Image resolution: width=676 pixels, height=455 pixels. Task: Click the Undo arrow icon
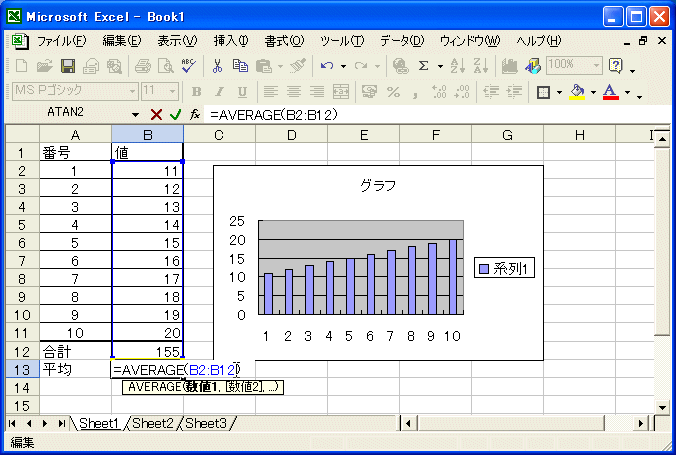[327, 66]
